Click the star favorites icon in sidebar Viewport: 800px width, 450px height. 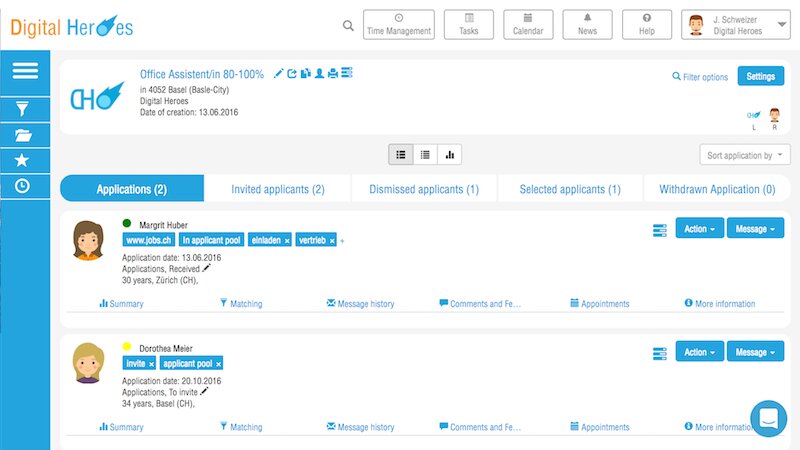tap(24, 160)
